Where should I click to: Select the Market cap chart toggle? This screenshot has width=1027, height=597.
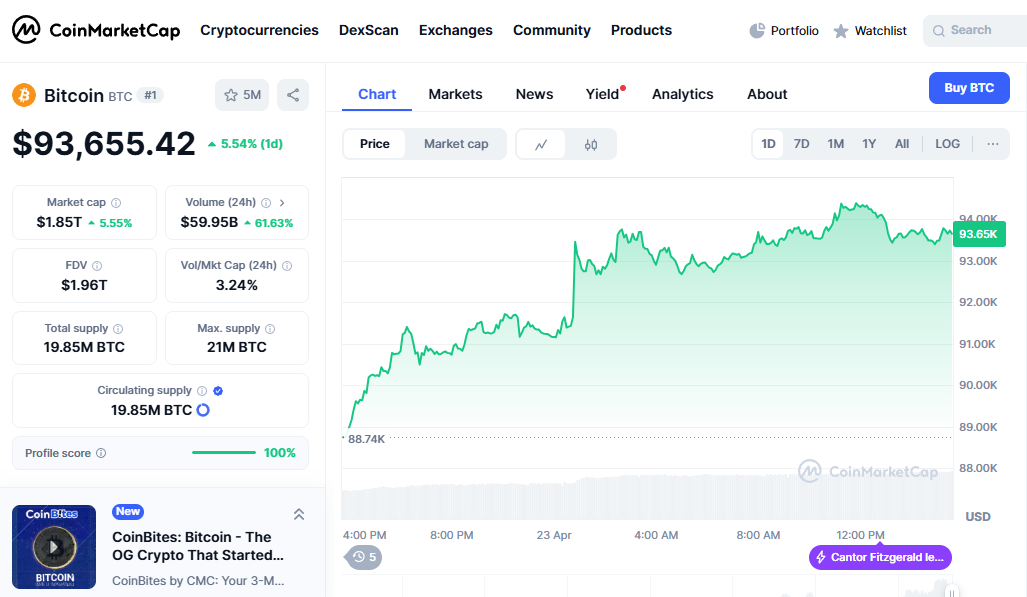[456, 144]
